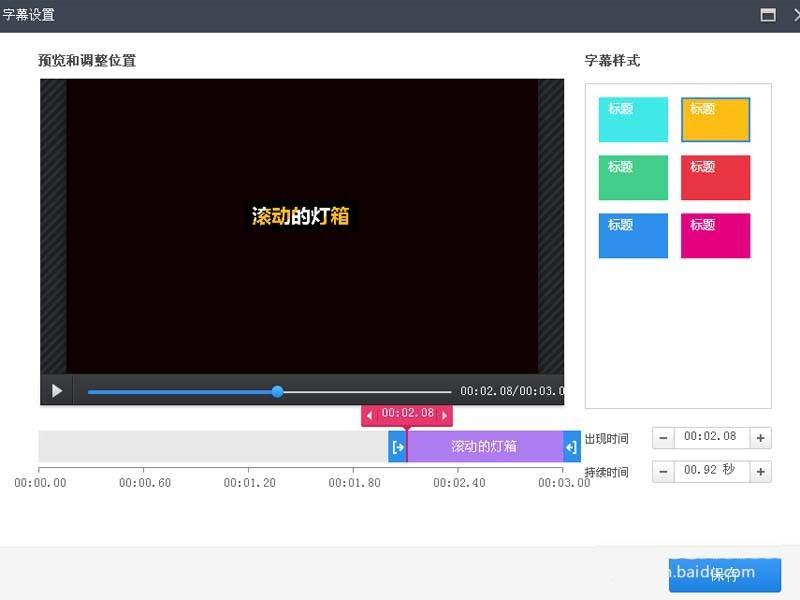The width and height of the screenshot is (800, 600).
Task: Click the plus icon beside 持续时间
Action: pos(761,471)
